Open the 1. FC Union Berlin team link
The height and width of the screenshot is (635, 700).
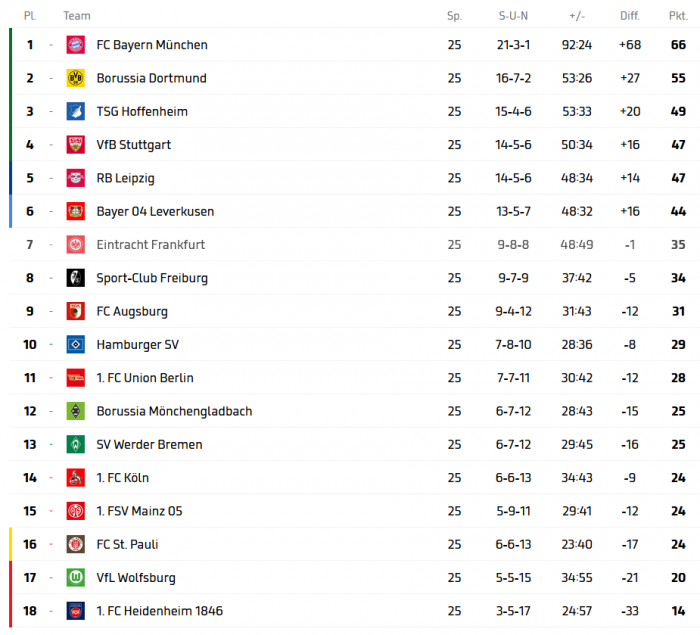coord(145,378)
